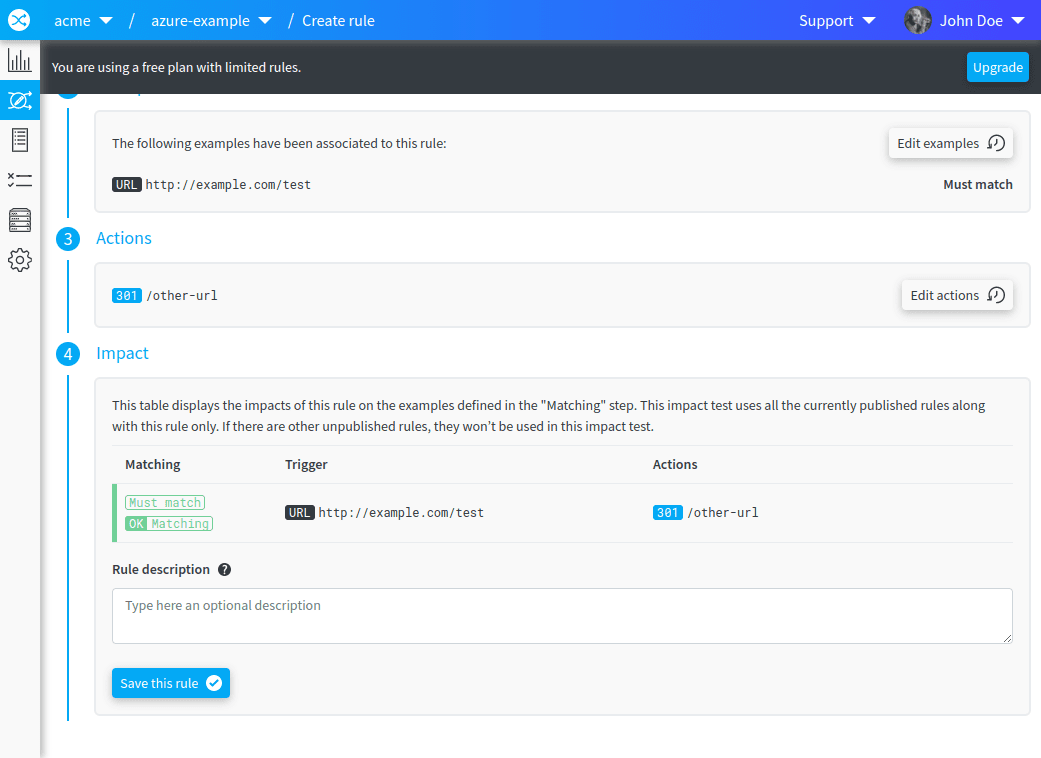The height and width of the screenshot is (758, 1041).
Task: Open the rules sidebar icon
Action: click(x=19, y=100)
